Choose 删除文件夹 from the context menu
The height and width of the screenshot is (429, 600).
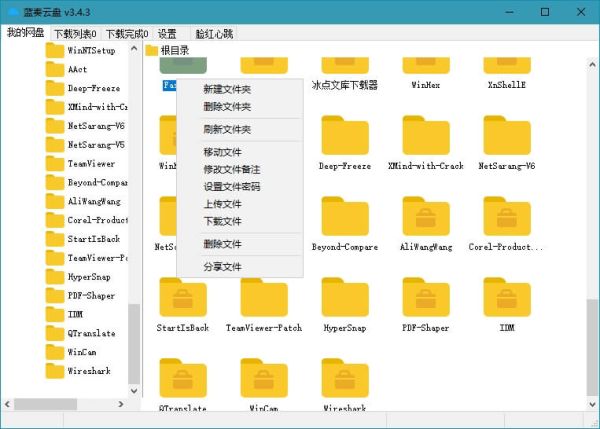pyautogui.click(x=227, y=107)
